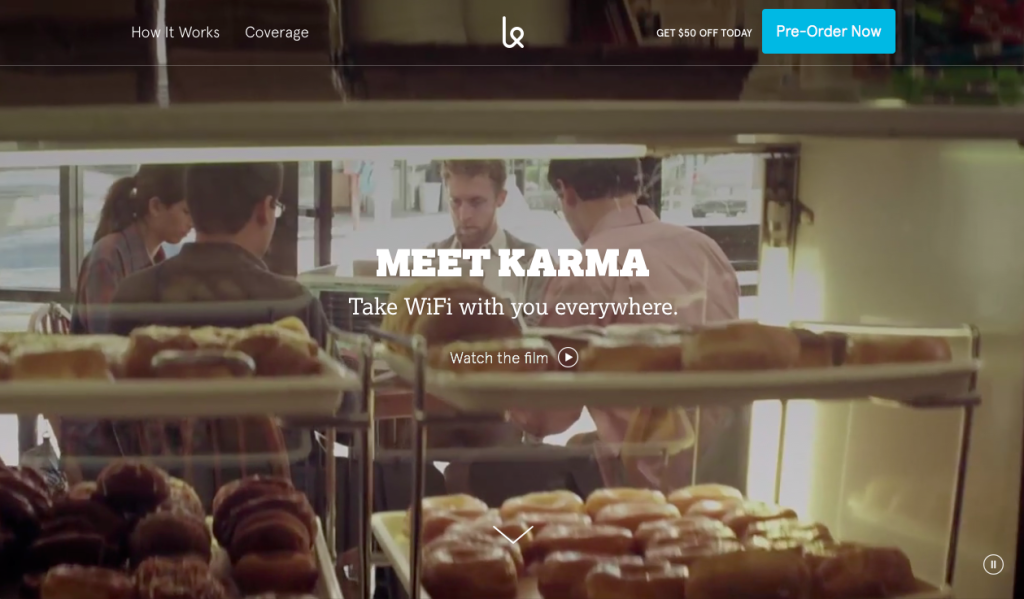Return home via the Karma logo in the header
The width and height of the screenshot is (1024, 599).
click(x=513, y=32)
